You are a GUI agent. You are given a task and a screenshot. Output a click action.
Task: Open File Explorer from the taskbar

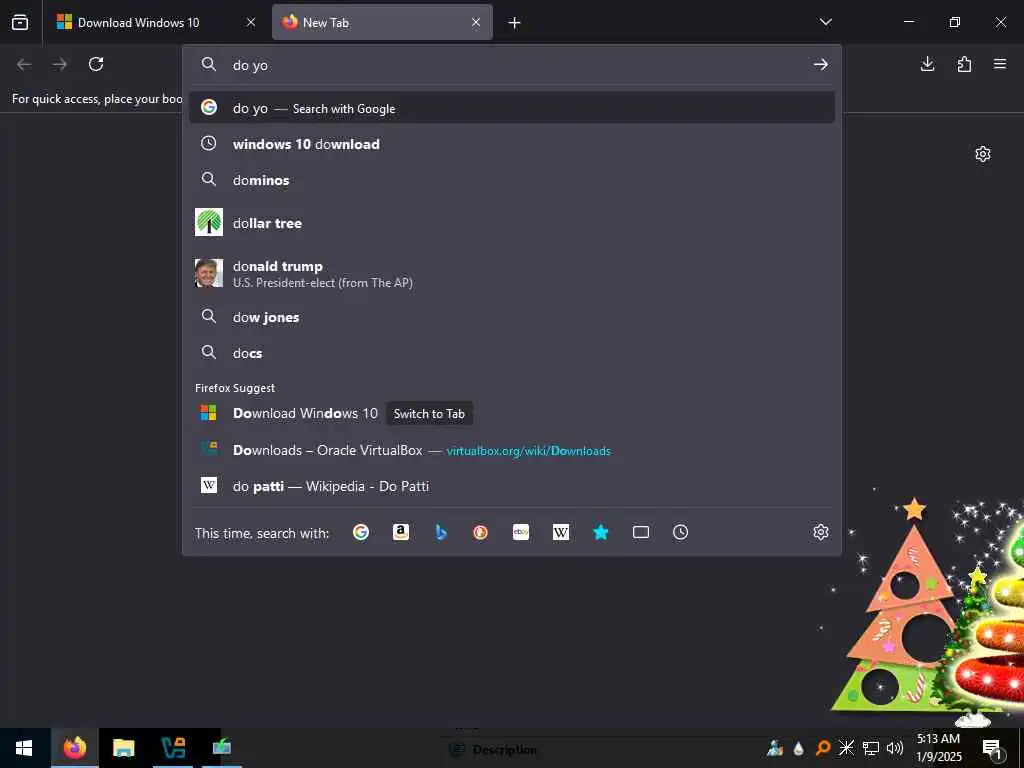click(123, 748)
